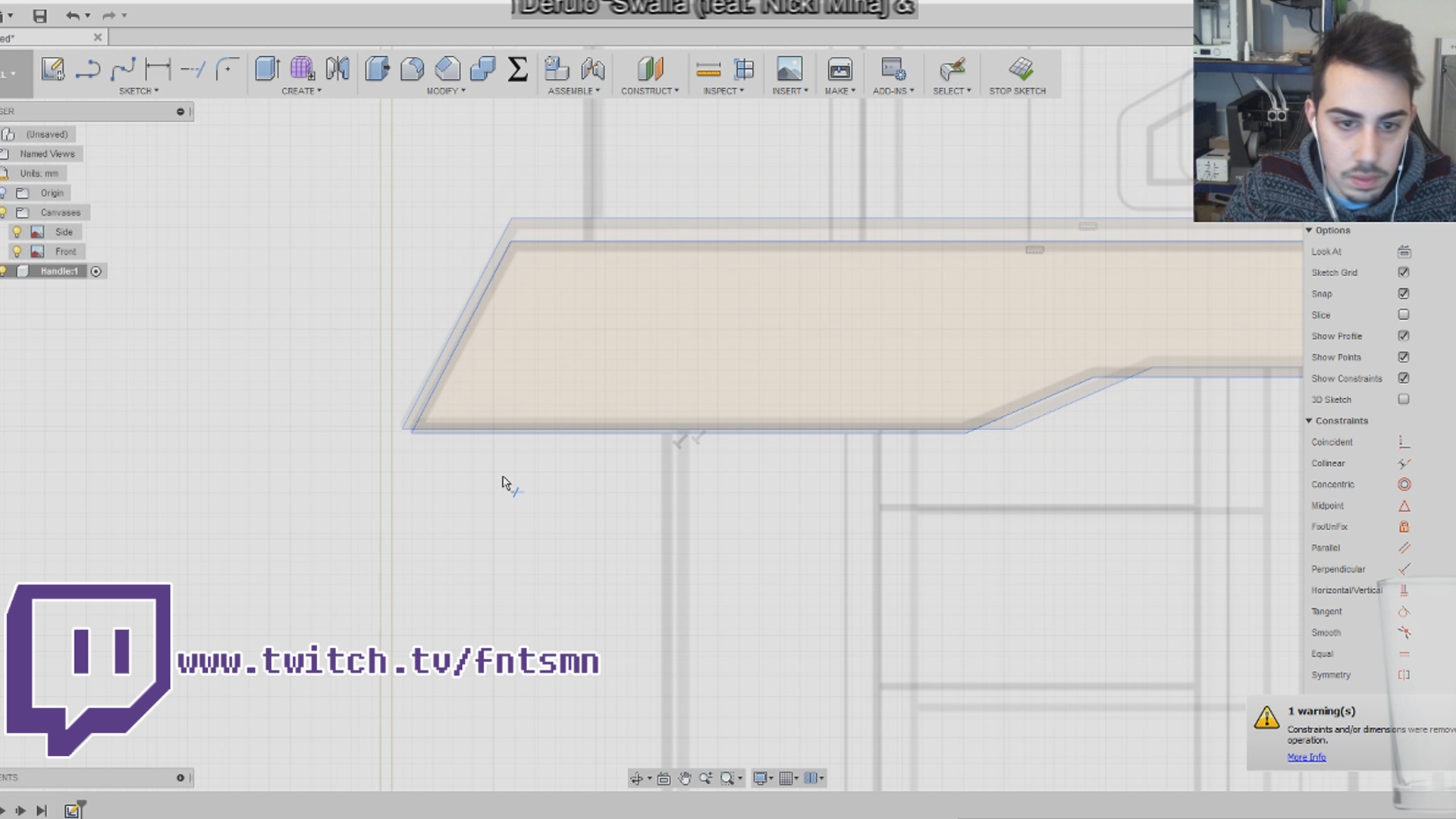Toggle visibility bulb of Side canvas

click(17, 232)
